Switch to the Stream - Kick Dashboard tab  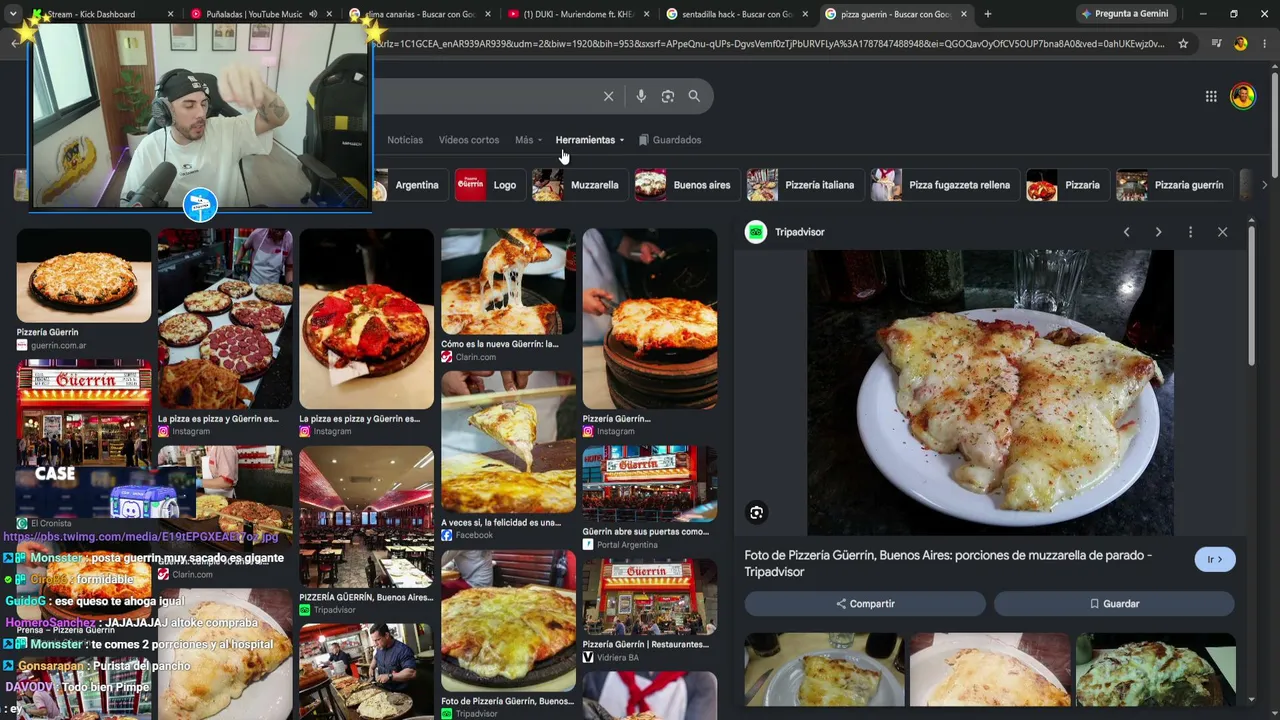coord(100,14)
